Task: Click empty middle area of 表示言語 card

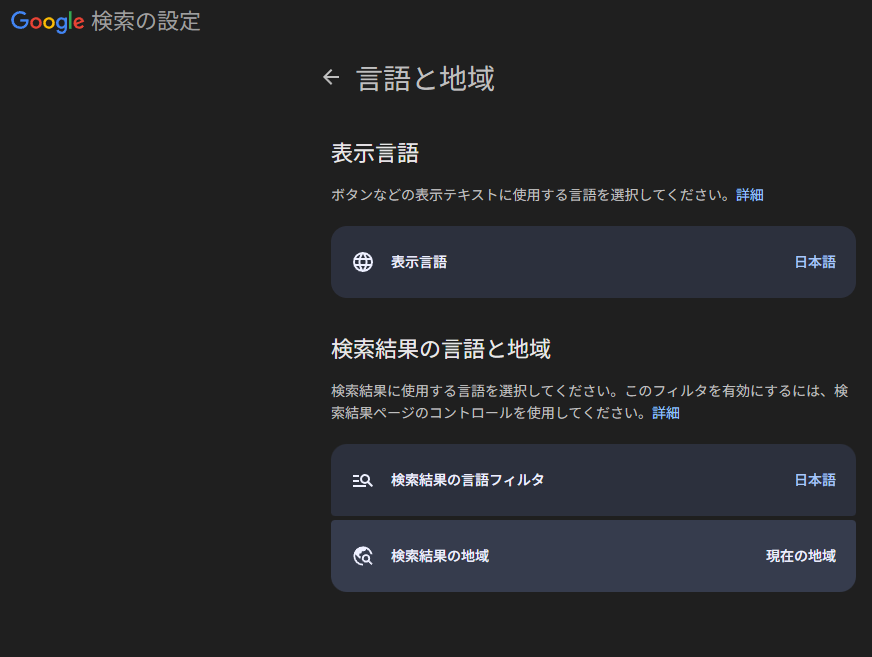Action: 620,262
